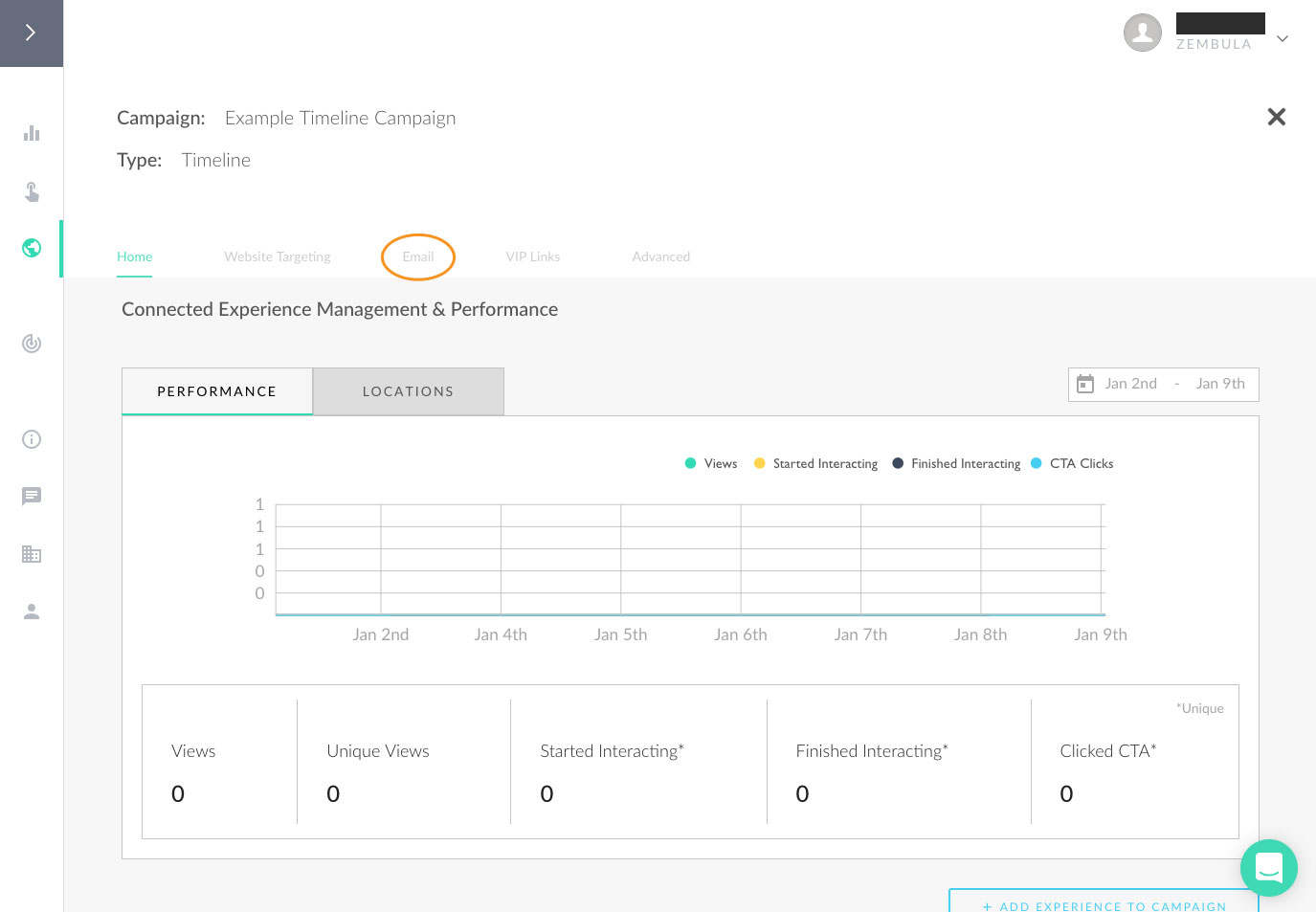Expand the account dropdown arrow beside ZEMBULA
Viewport: 1316px width, 912px height.
pos(1283,38)
